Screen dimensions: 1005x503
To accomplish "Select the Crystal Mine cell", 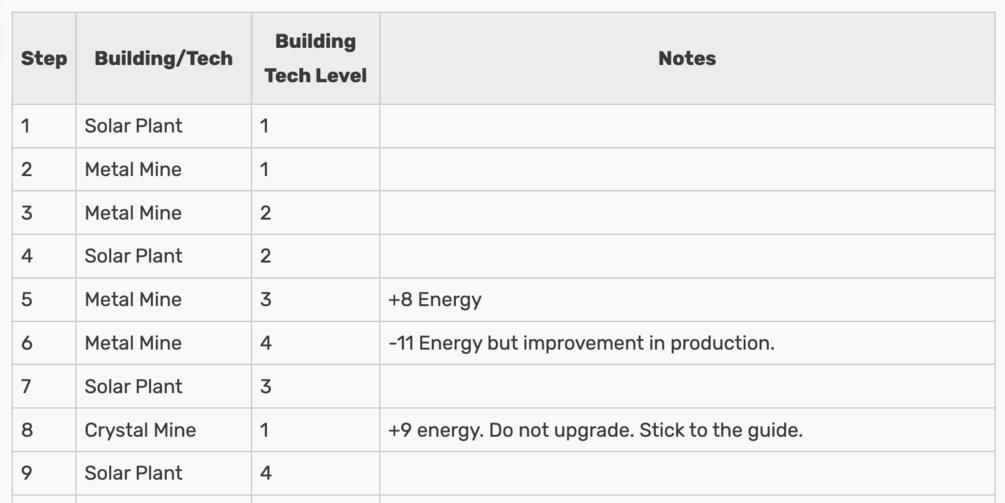I will point(140,430).
